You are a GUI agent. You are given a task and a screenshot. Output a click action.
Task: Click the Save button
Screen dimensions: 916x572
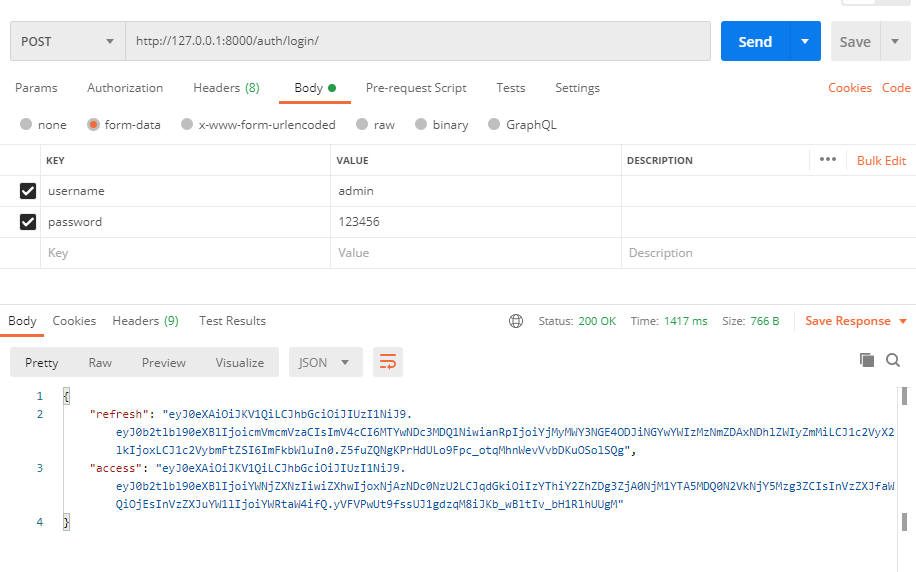(x=855, y=41)
